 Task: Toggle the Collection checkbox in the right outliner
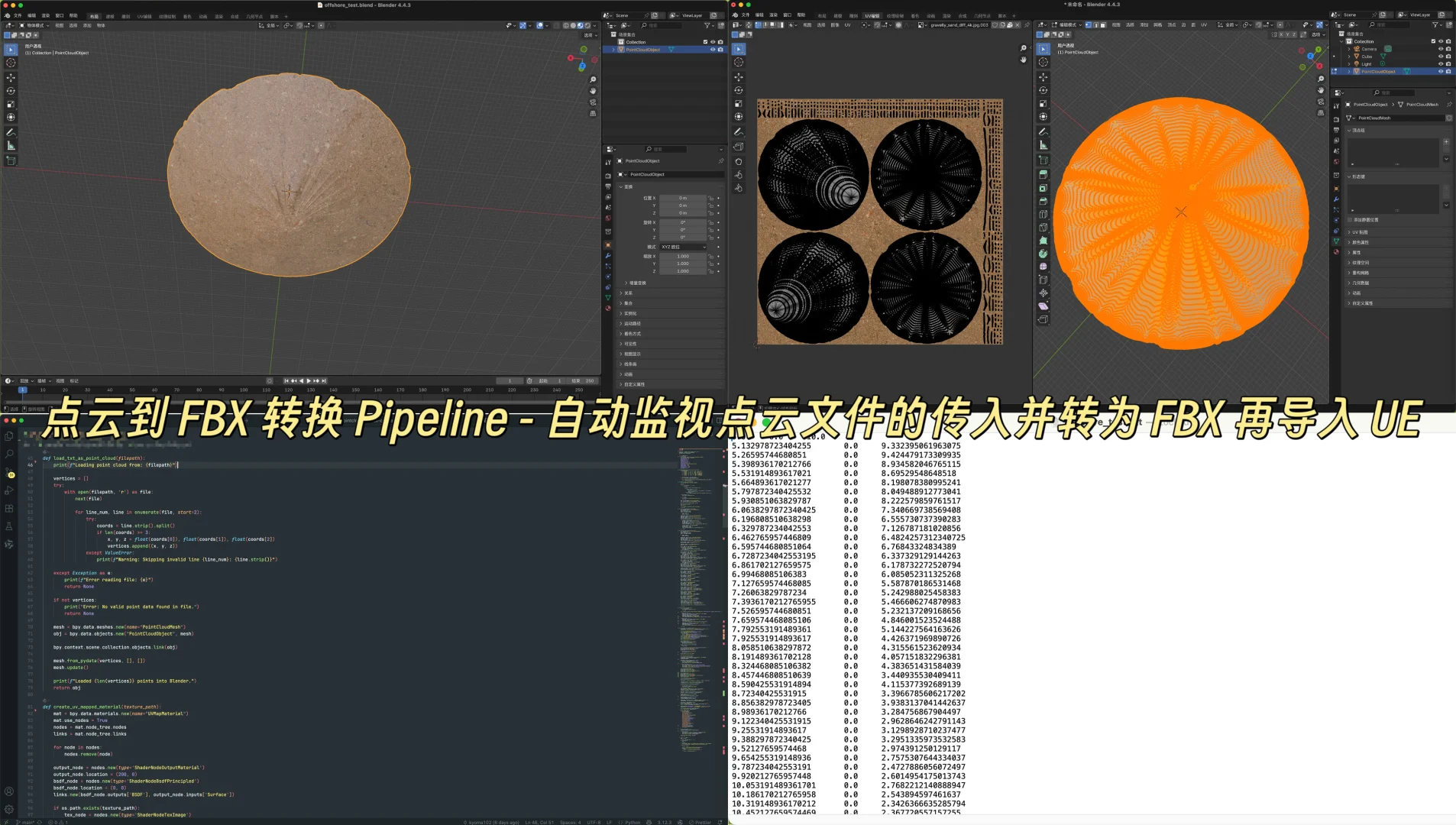1434,41
